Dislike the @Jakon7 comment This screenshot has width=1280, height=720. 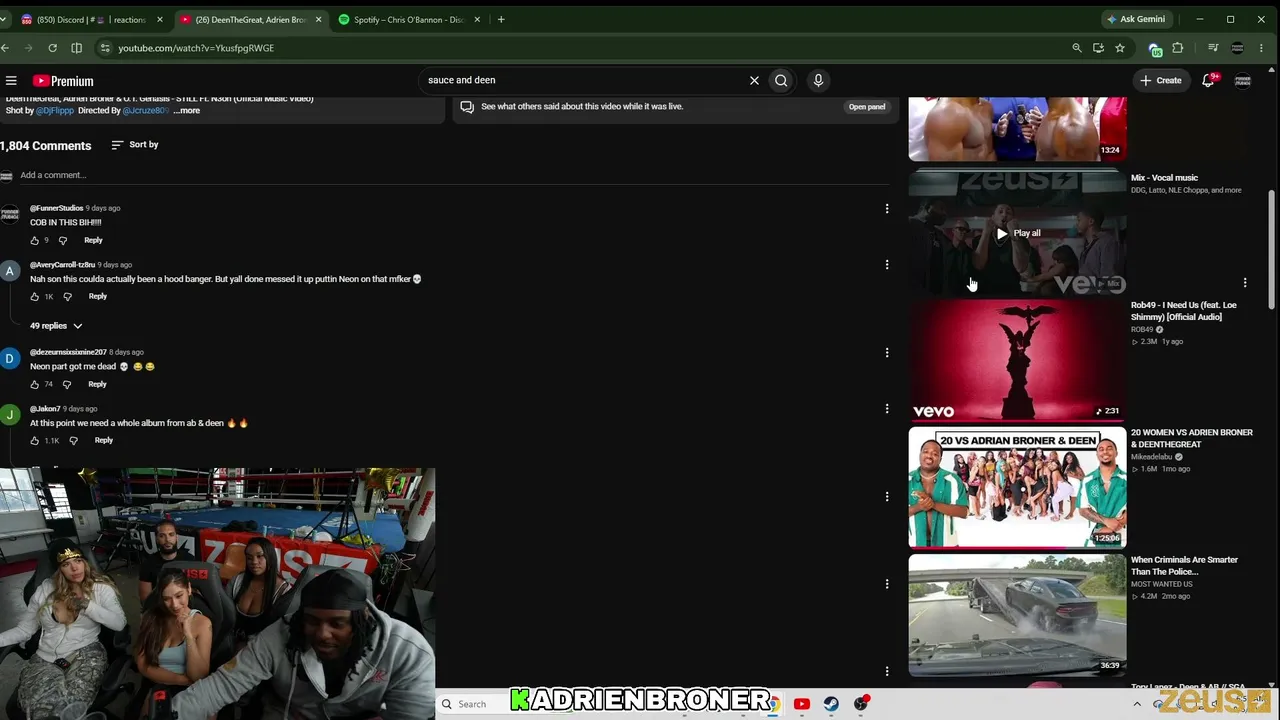pos(73,441)
